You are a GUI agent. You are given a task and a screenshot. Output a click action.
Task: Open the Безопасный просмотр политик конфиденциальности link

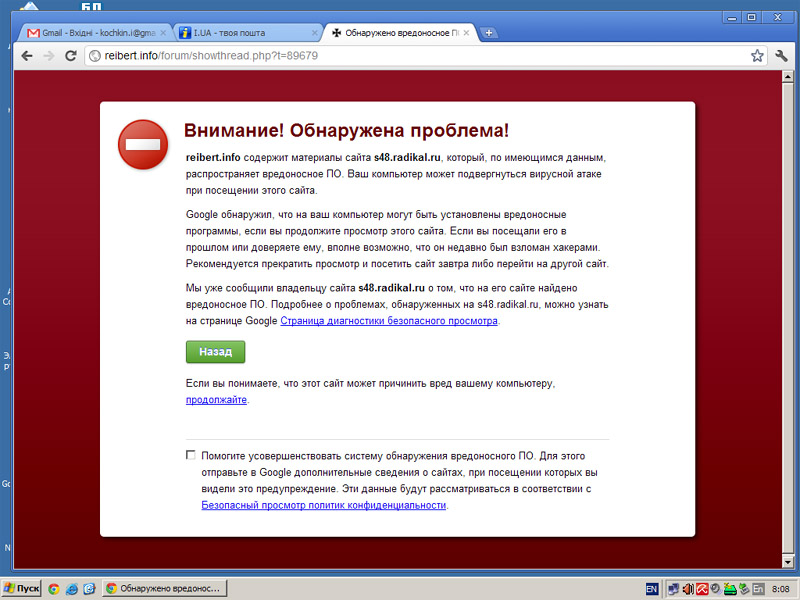tap(323, 505)
